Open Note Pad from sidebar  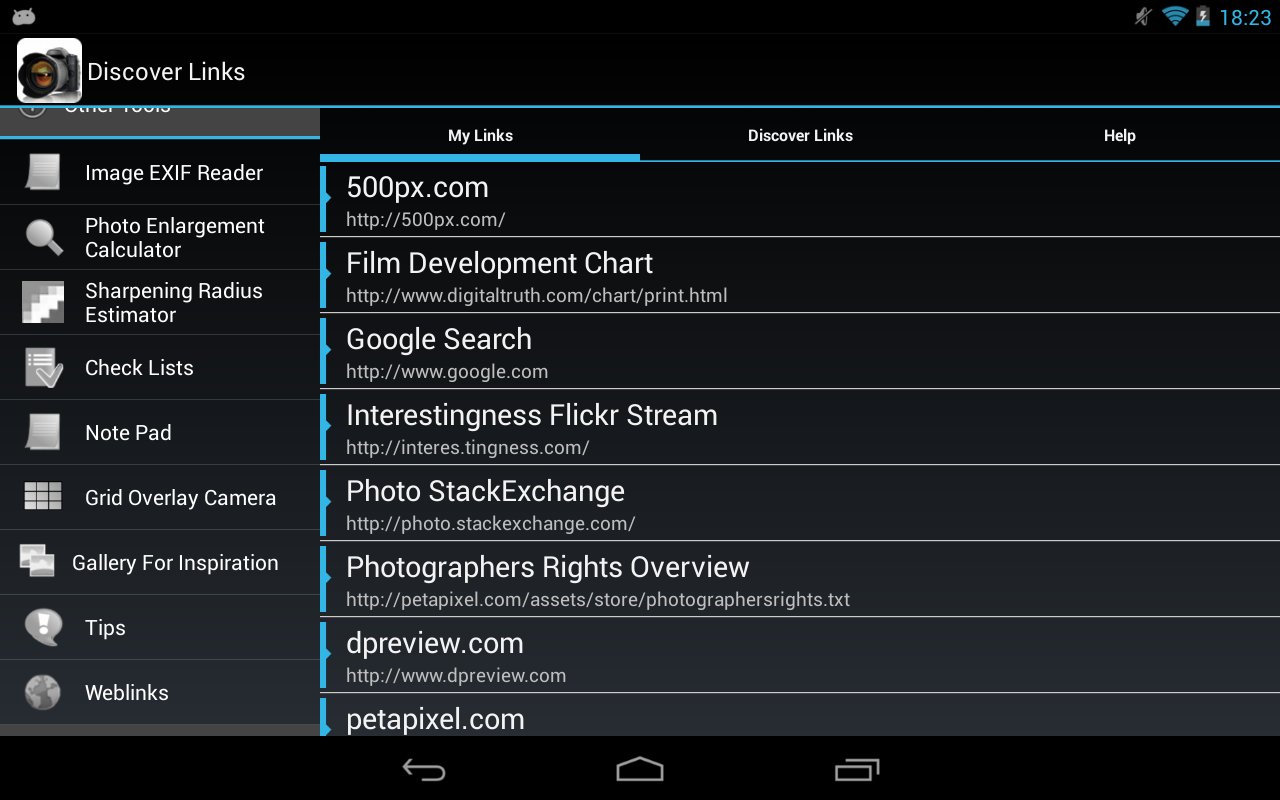160,432
